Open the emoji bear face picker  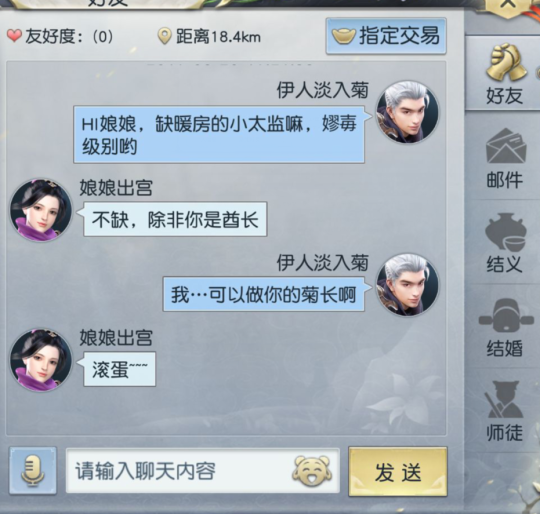click(311, 471)
